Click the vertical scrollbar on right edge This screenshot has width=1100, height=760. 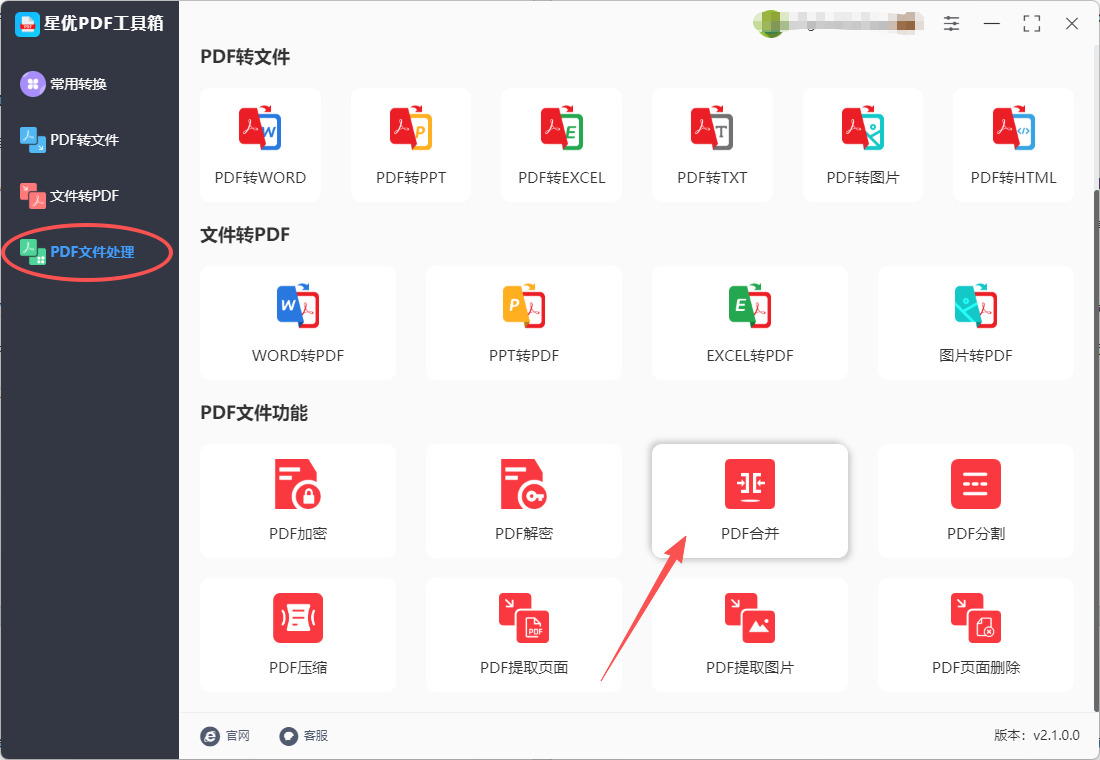pos(1096,449)
